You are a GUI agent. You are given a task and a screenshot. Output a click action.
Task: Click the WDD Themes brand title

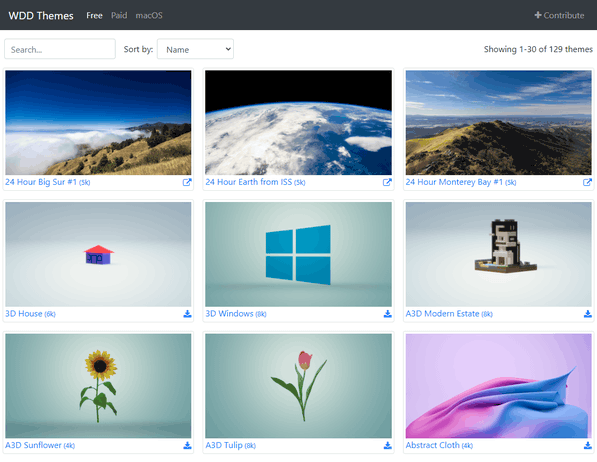(41, 16)
